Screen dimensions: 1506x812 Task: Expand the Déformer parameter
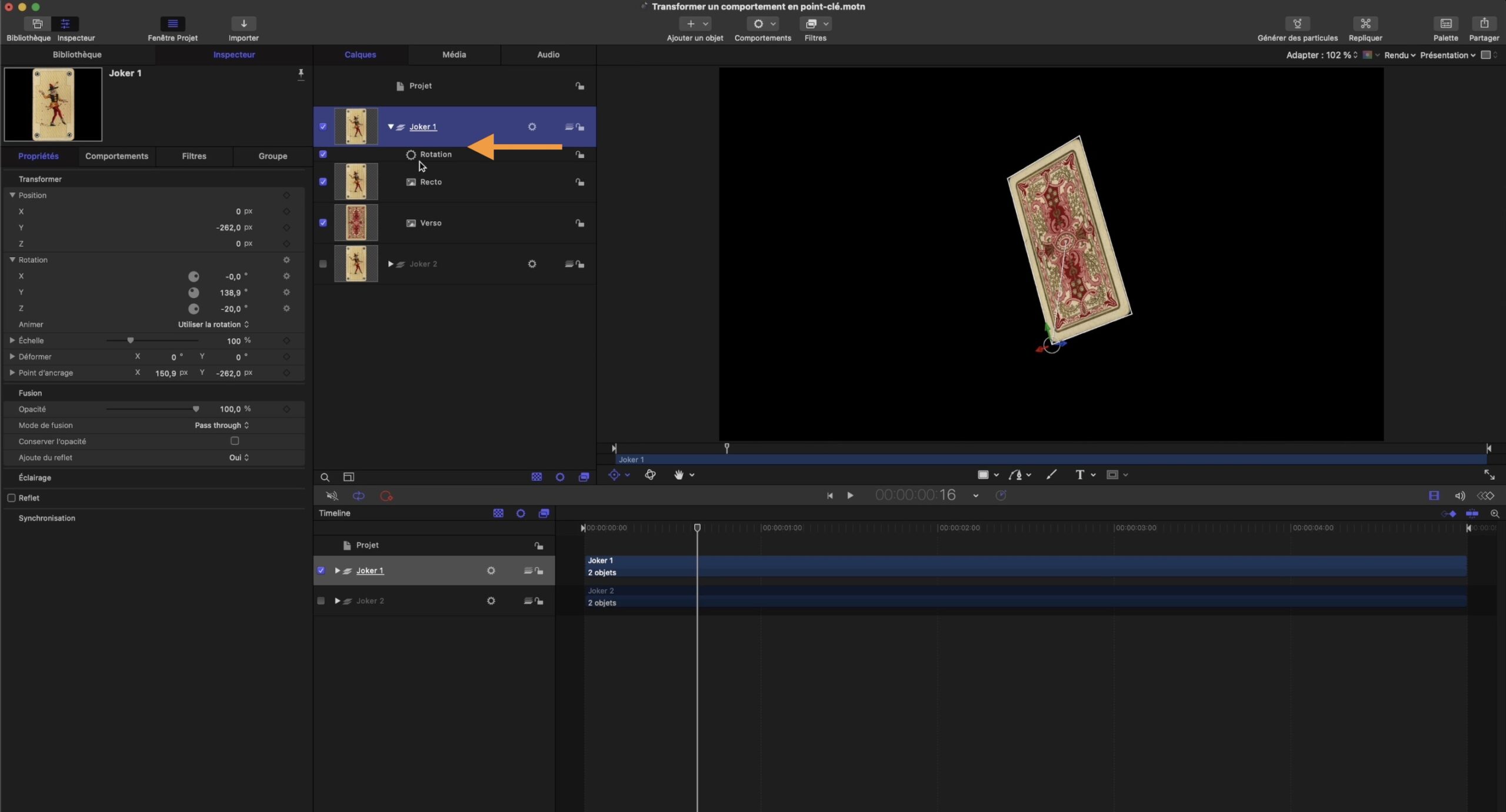(12, 357)
